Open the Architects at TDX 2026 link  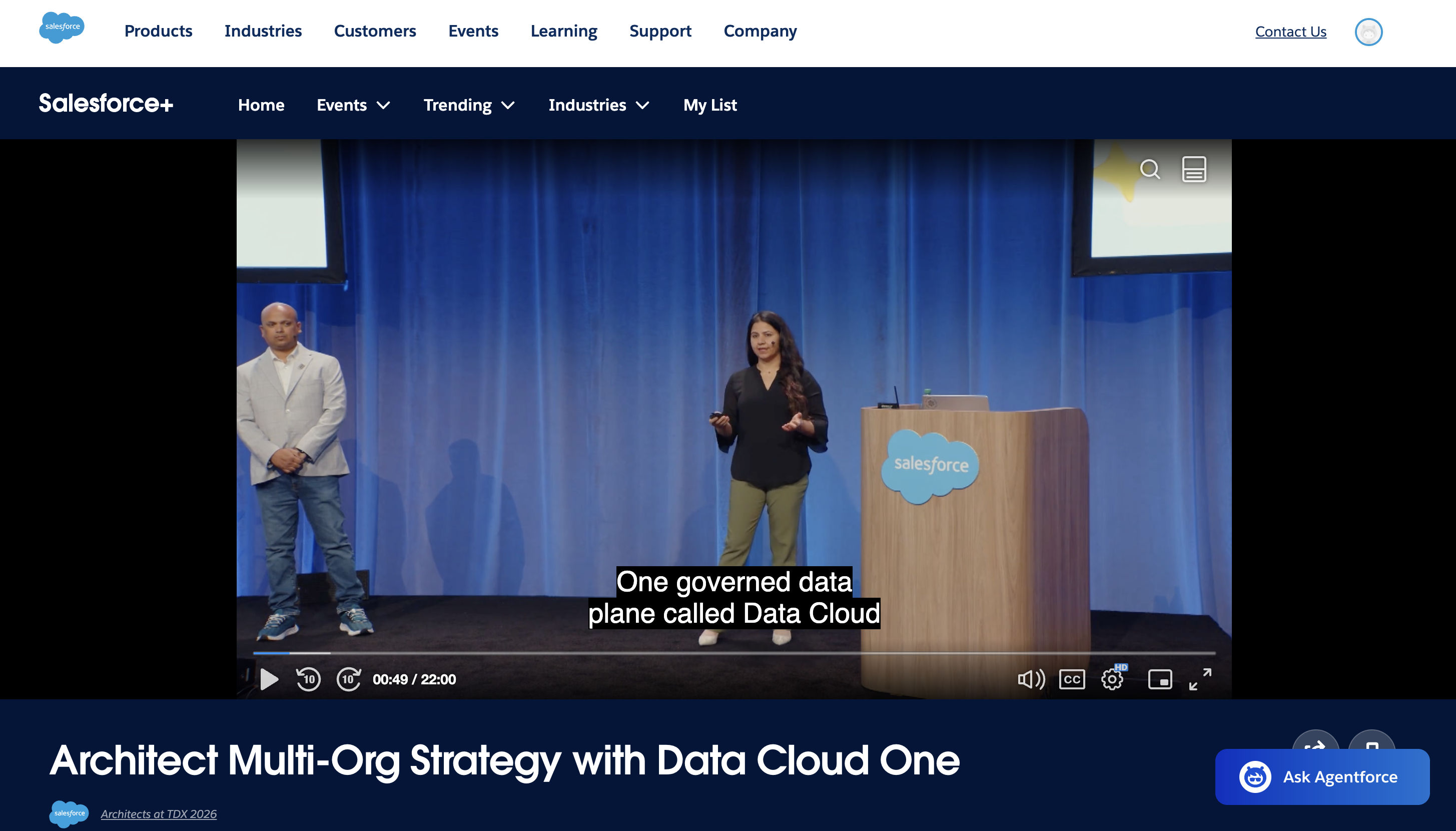click(159, 814)
